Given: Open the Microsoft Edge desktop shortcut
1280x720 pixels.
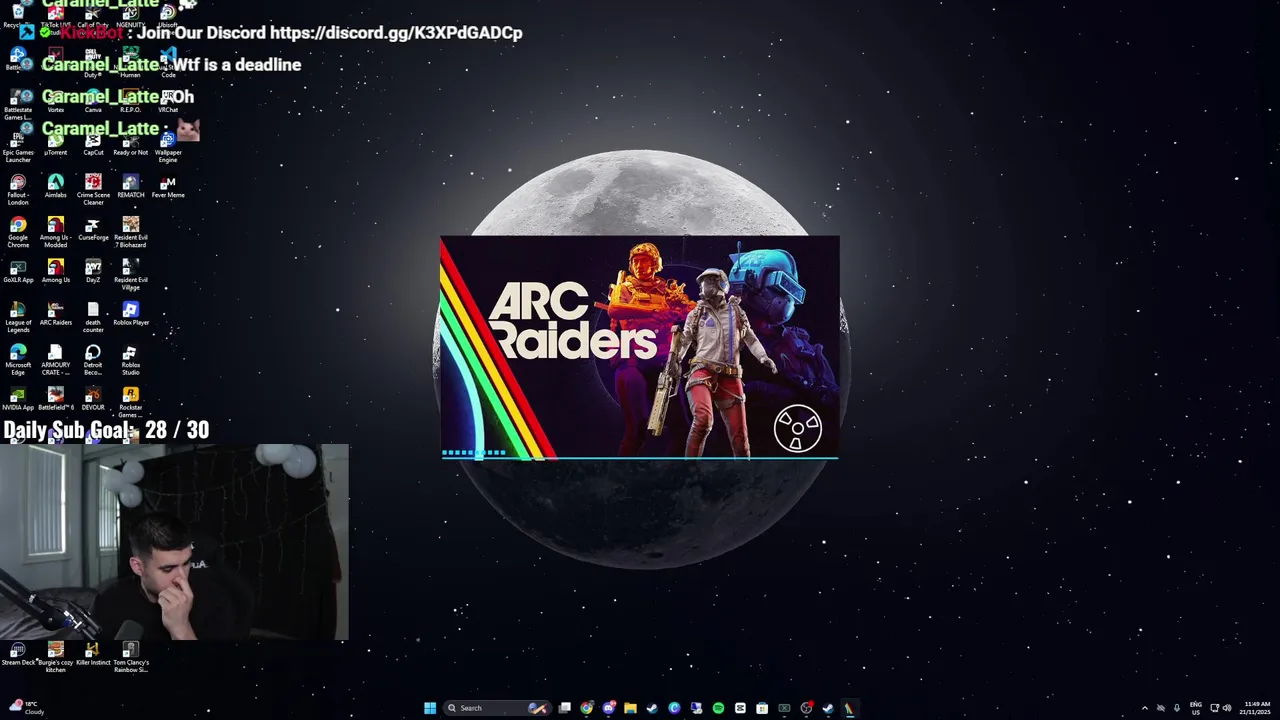Looking at the screenshot, I should point(18,361).
